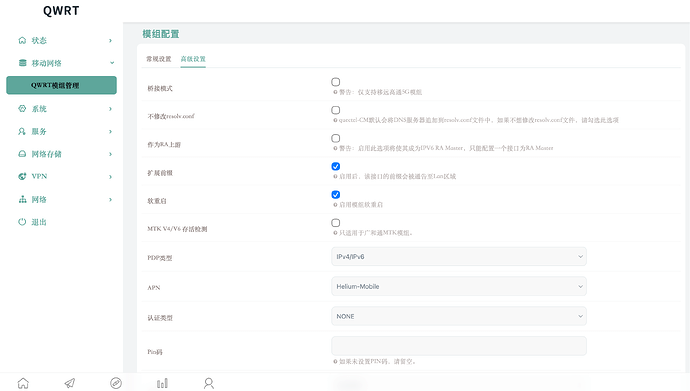
Task: Click the 状态 home icon in sidebar
Action: tap(22, 40)
